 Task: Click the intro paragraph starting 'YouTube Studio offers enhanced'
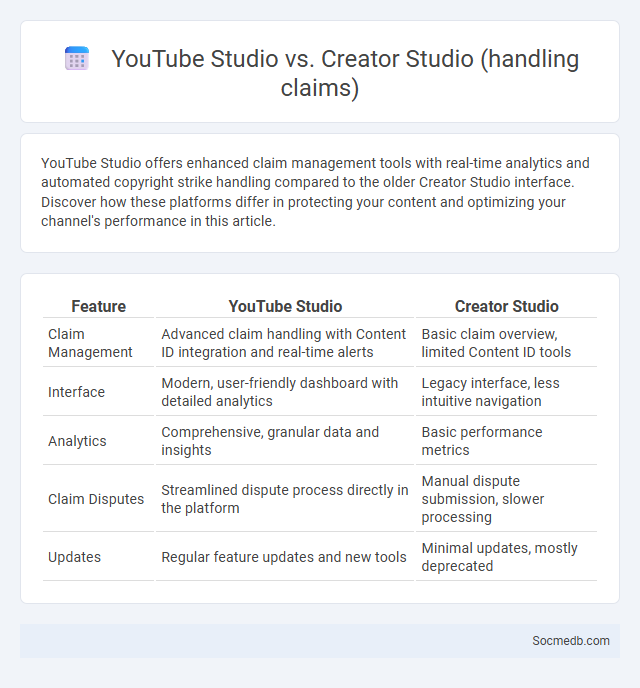[315, 192]
